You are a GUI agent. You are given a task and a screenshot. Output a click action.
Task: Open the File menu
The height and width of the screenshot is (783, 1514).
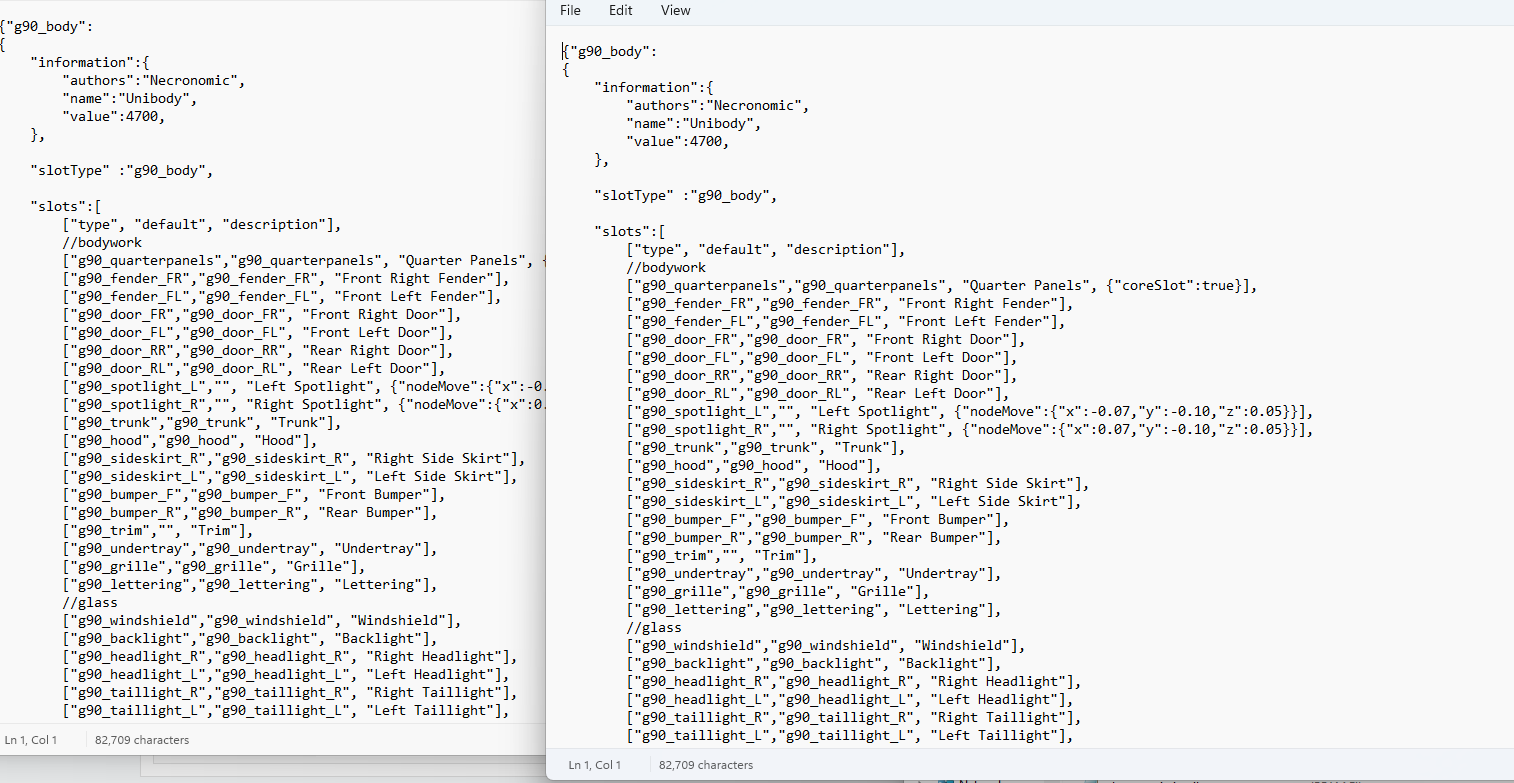tap(570, 10)
